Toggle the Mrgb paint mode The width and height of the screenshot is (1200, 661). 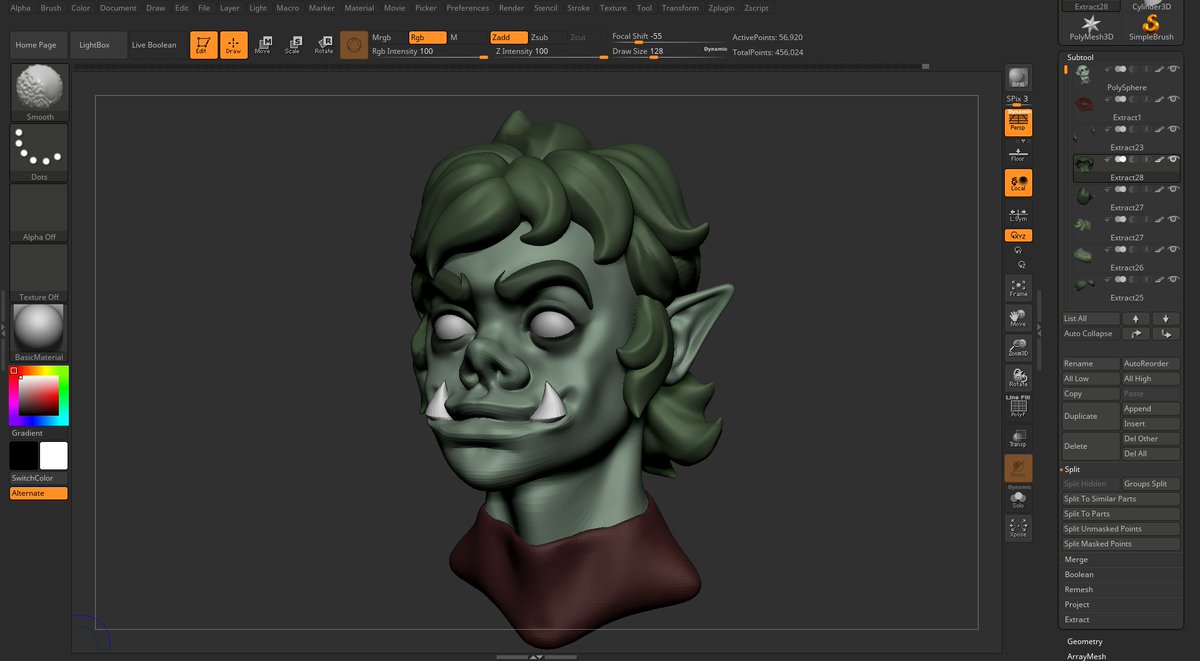coord(382,37)
